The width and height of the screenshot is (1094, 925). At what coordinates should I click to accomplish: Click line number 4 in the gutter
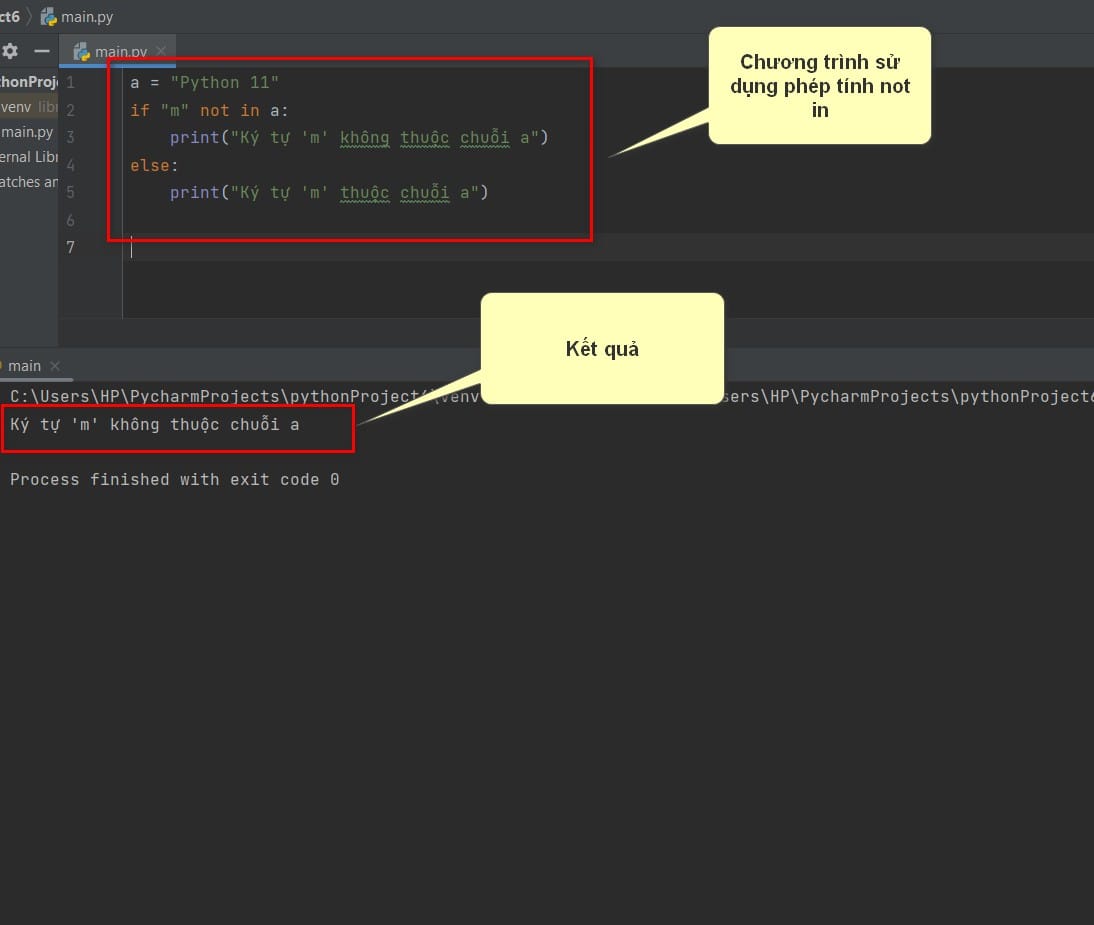click(70, 165)
